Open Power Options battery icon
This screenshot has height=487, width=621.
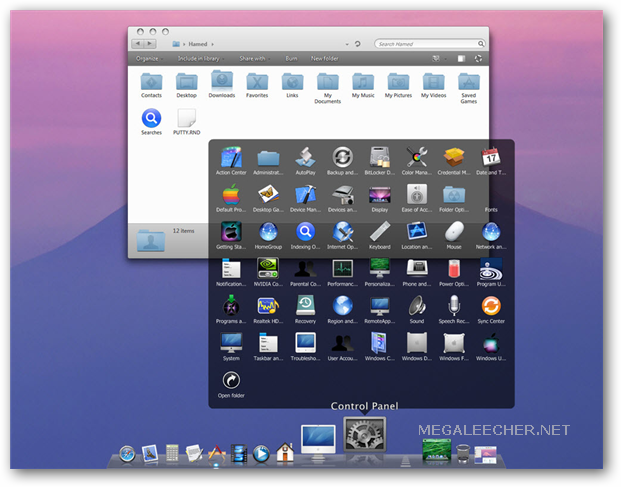click(454, 269)
